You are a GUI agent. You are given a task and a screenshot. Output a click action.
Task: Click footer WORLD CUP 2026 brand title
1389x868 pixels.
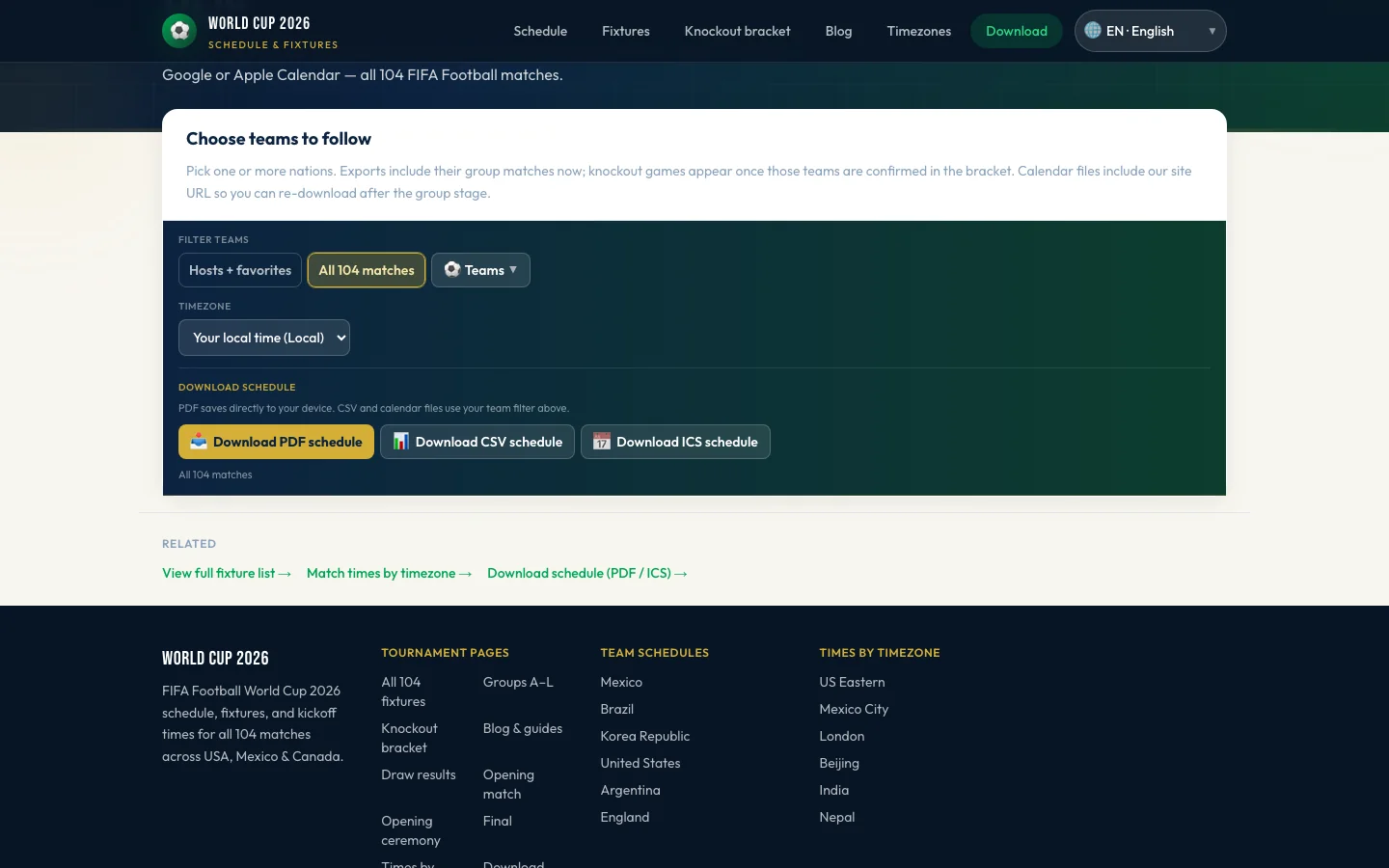click(x=215, y=658)
